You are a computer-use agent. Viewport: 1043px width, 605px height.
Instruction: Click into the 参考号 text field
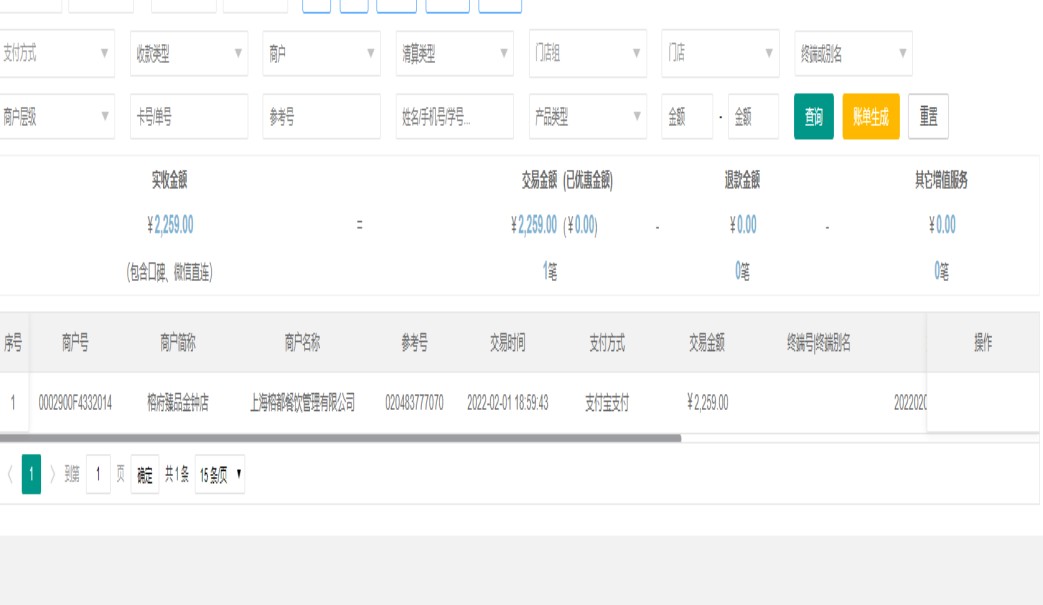(321, 117)
